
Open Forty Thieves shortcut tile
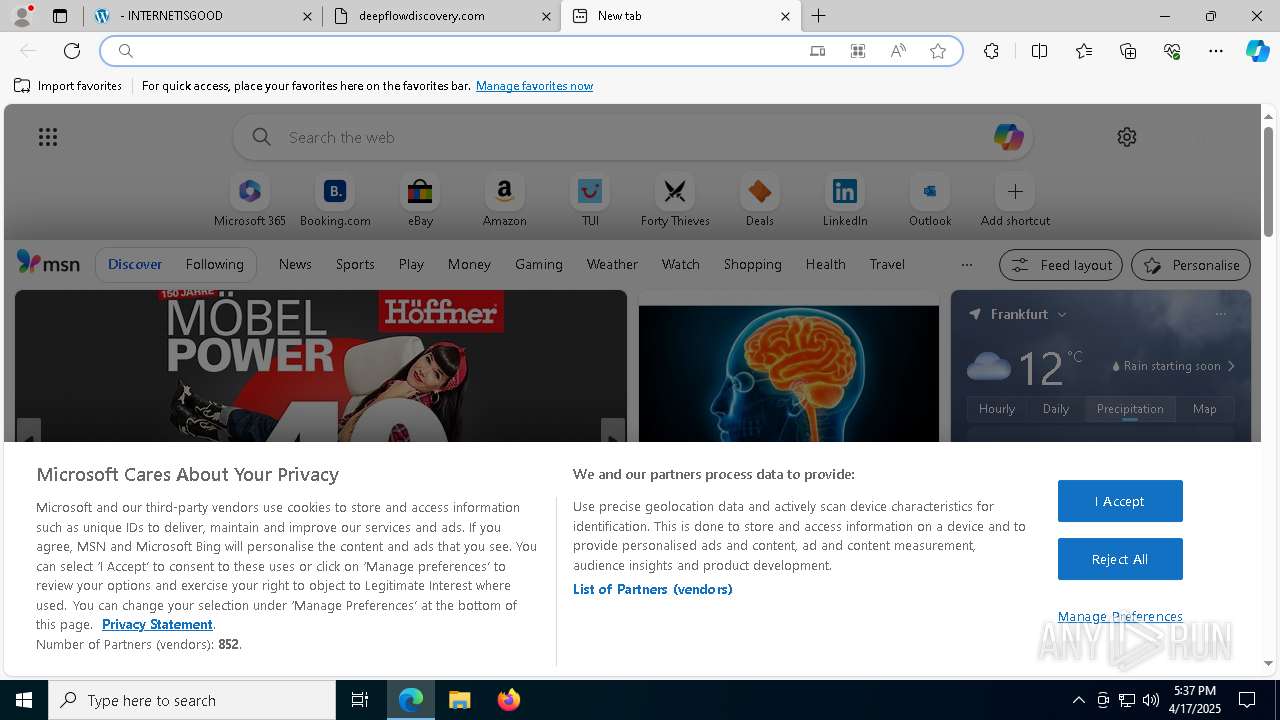click(x=675, y=201)
